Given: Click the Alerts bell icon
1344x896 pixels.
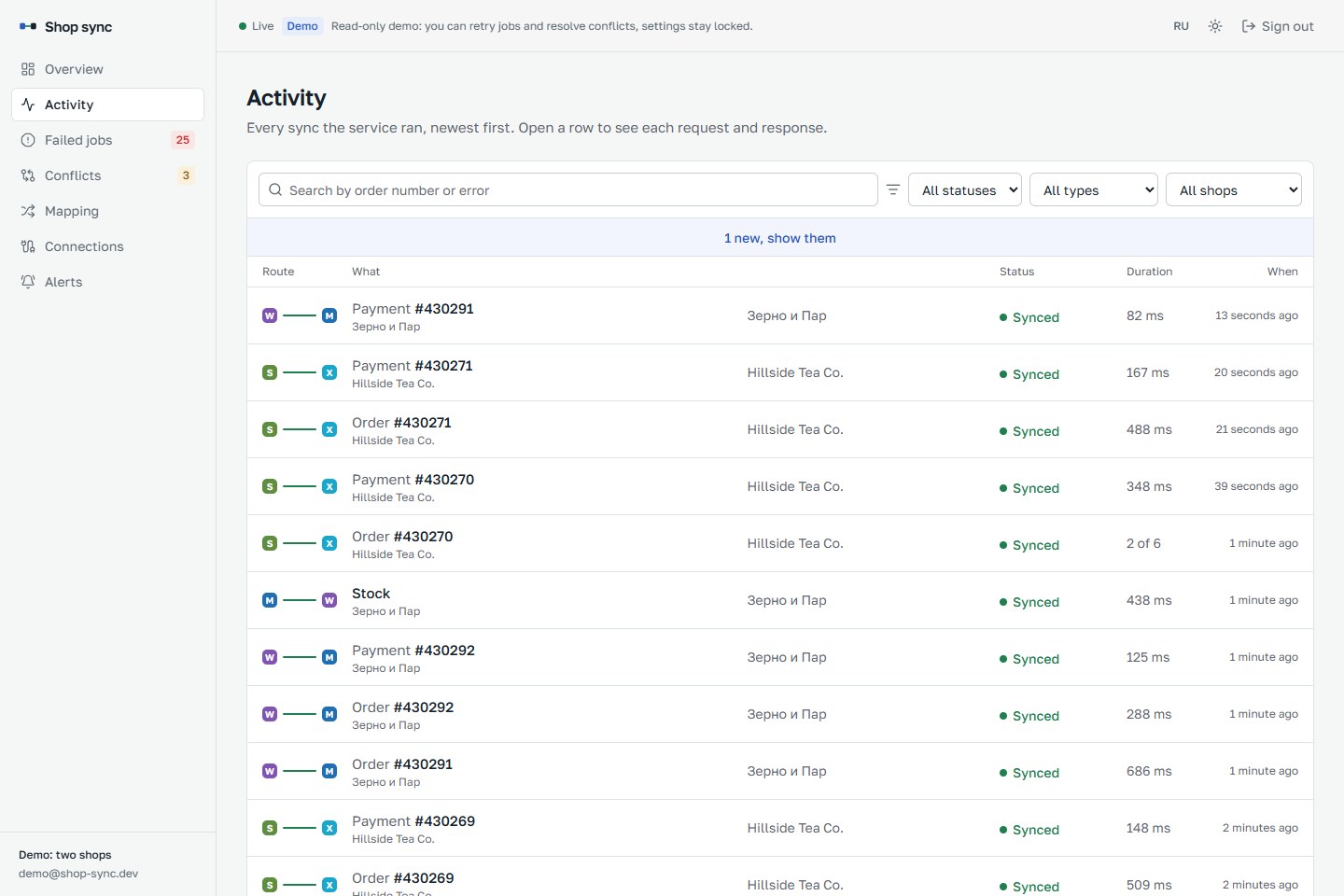Looking at the screenshot, I should (x=28, y=282).
